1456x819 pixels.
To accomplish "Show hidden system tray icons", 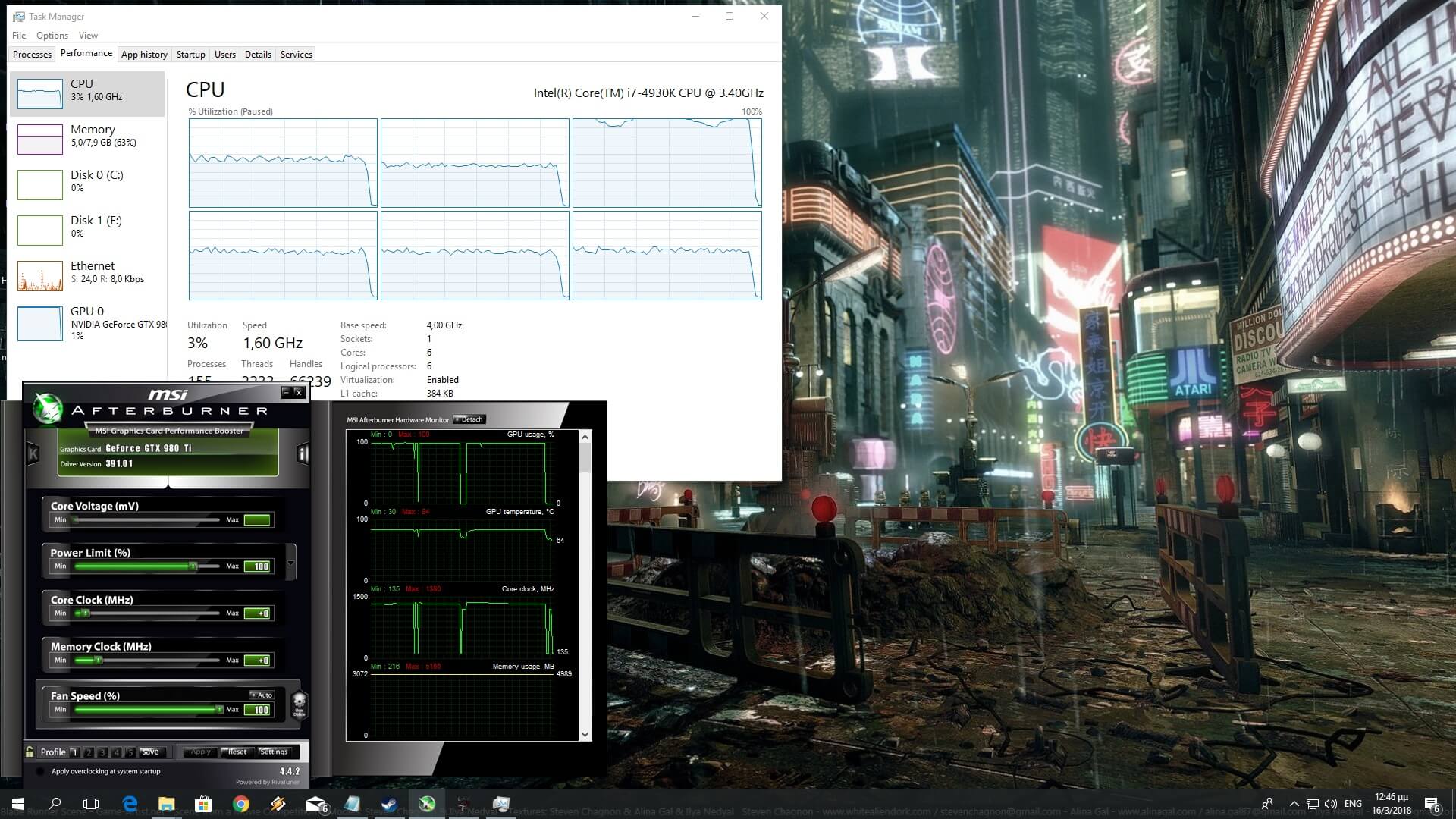I will [1294, 804].
